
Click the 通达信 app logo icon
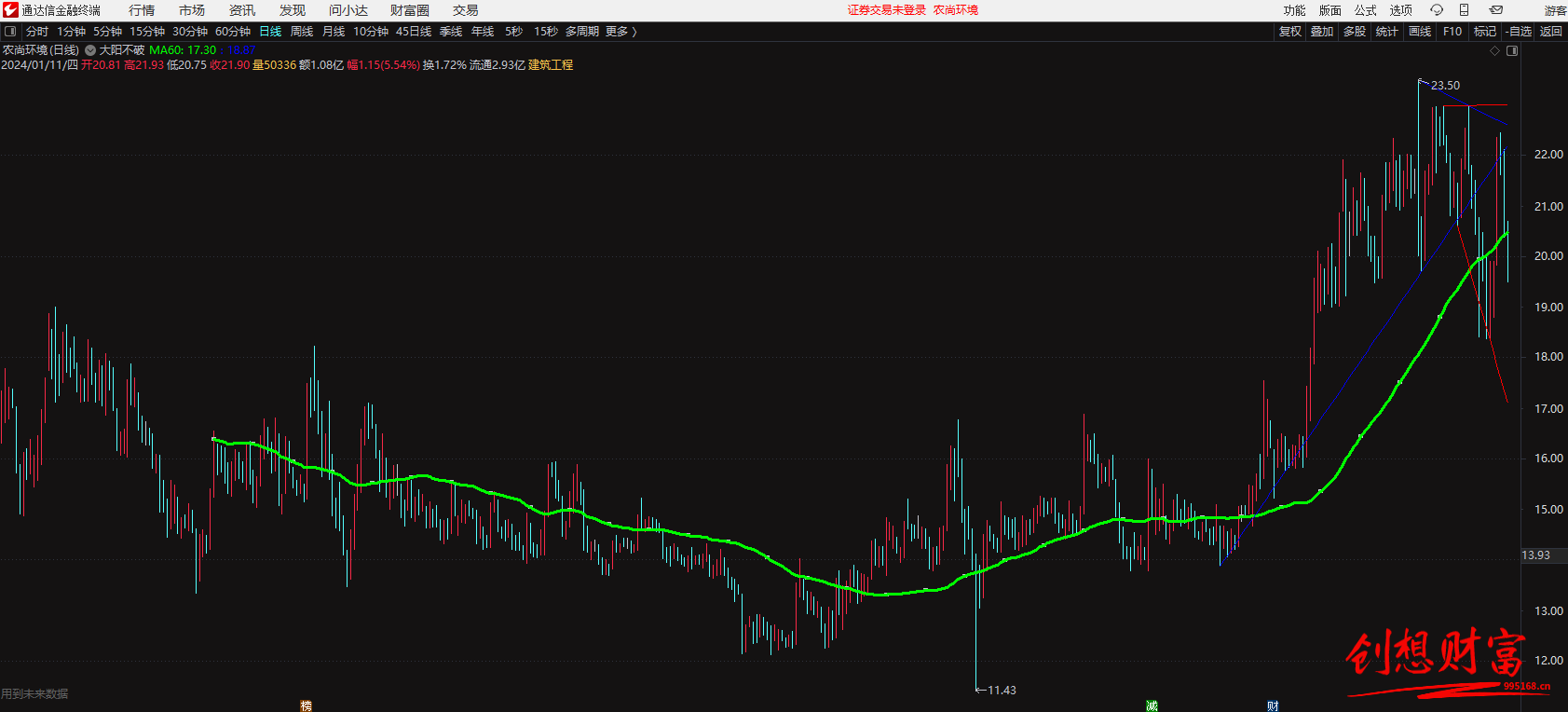pos(10,10)
